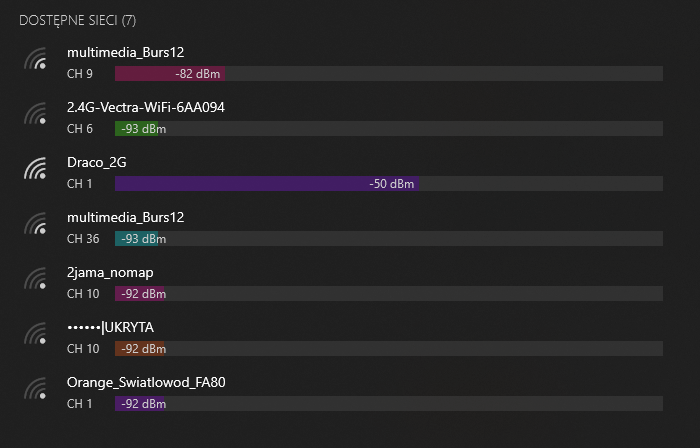Select the hidden UKRYTA network name
The width and height of the screenshot is (700, 448).
click(x=110, y=327)
